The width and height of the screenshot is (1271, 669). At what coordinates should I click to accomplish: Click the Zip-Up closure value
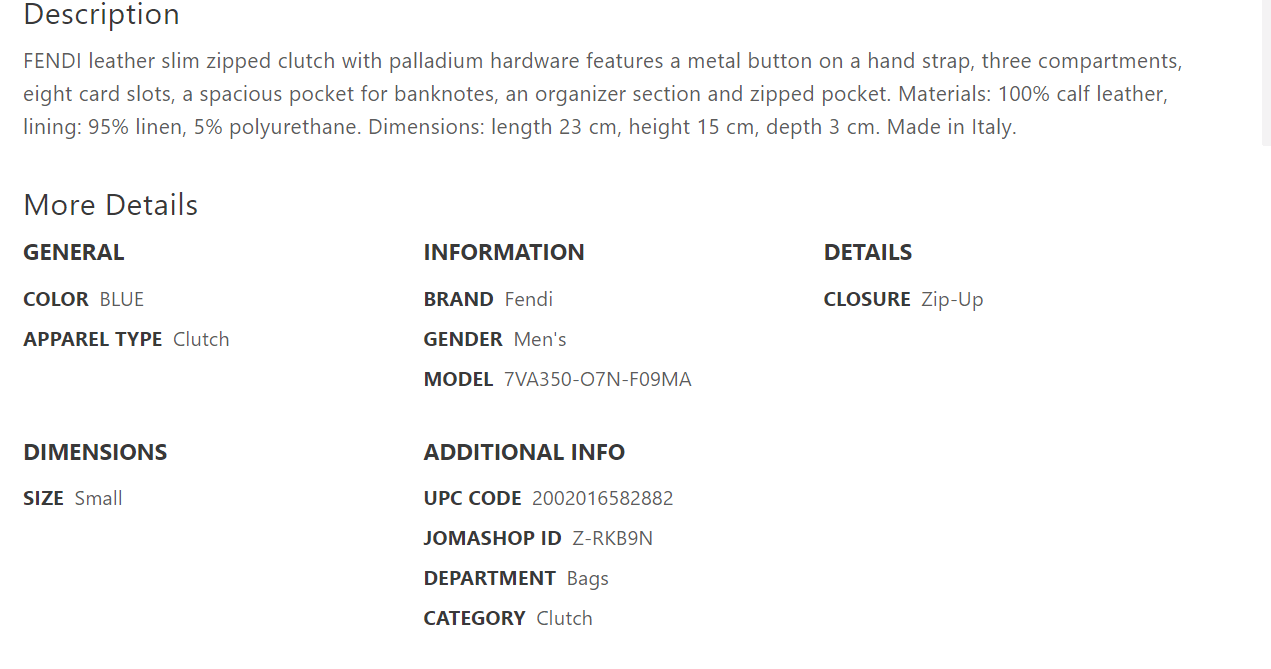[953, 299]
